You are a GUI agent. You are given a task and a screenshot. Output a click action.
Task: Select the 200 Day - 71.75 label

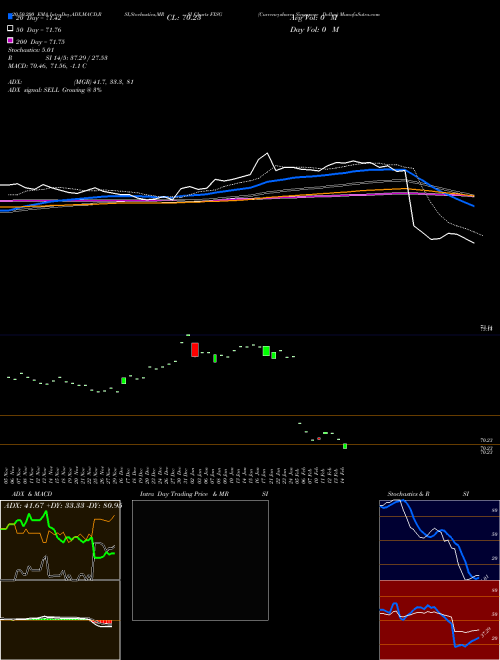[x=40, y=42]
